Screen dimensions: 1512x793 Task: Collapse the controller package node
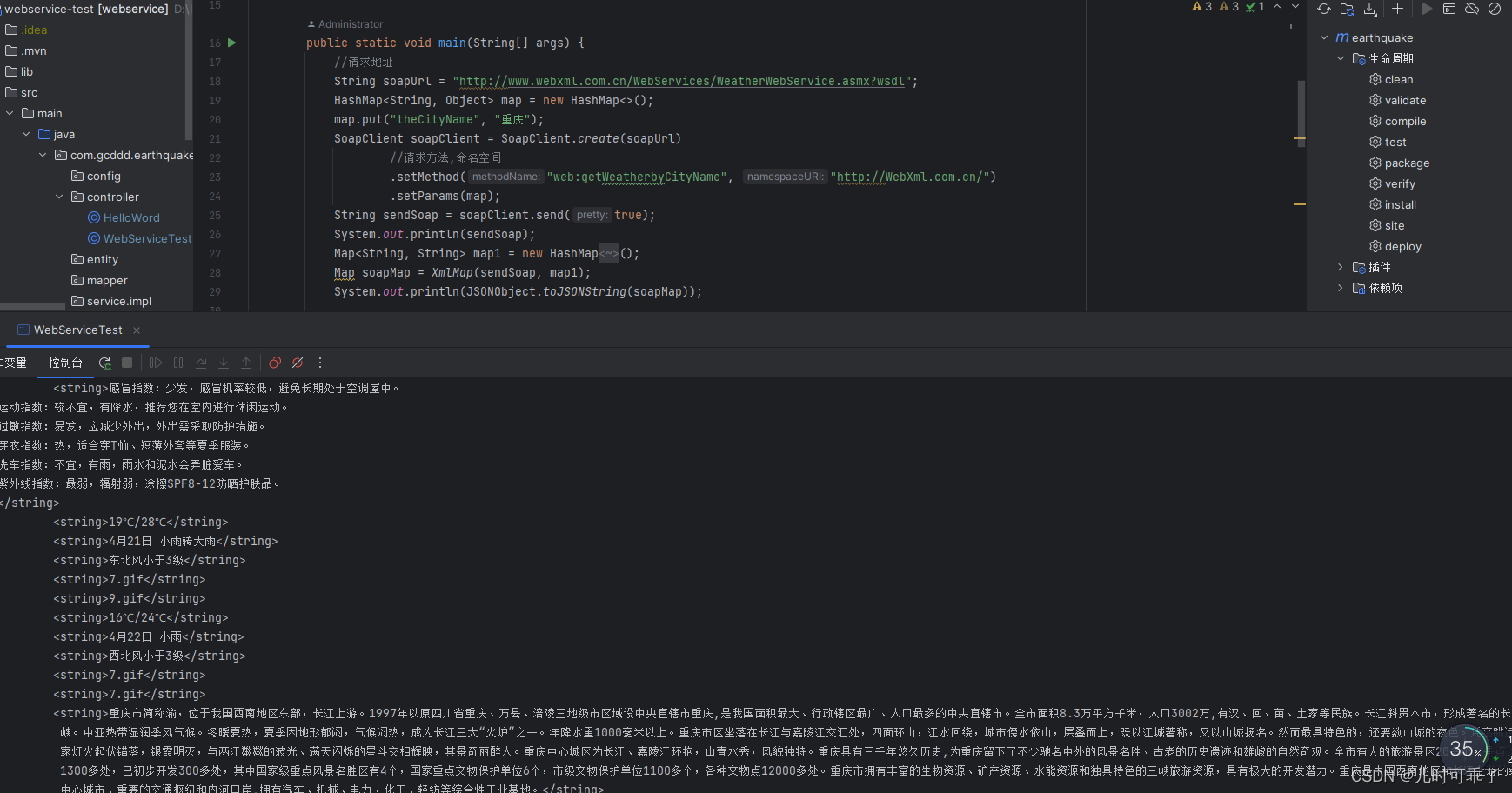[60, 197]
